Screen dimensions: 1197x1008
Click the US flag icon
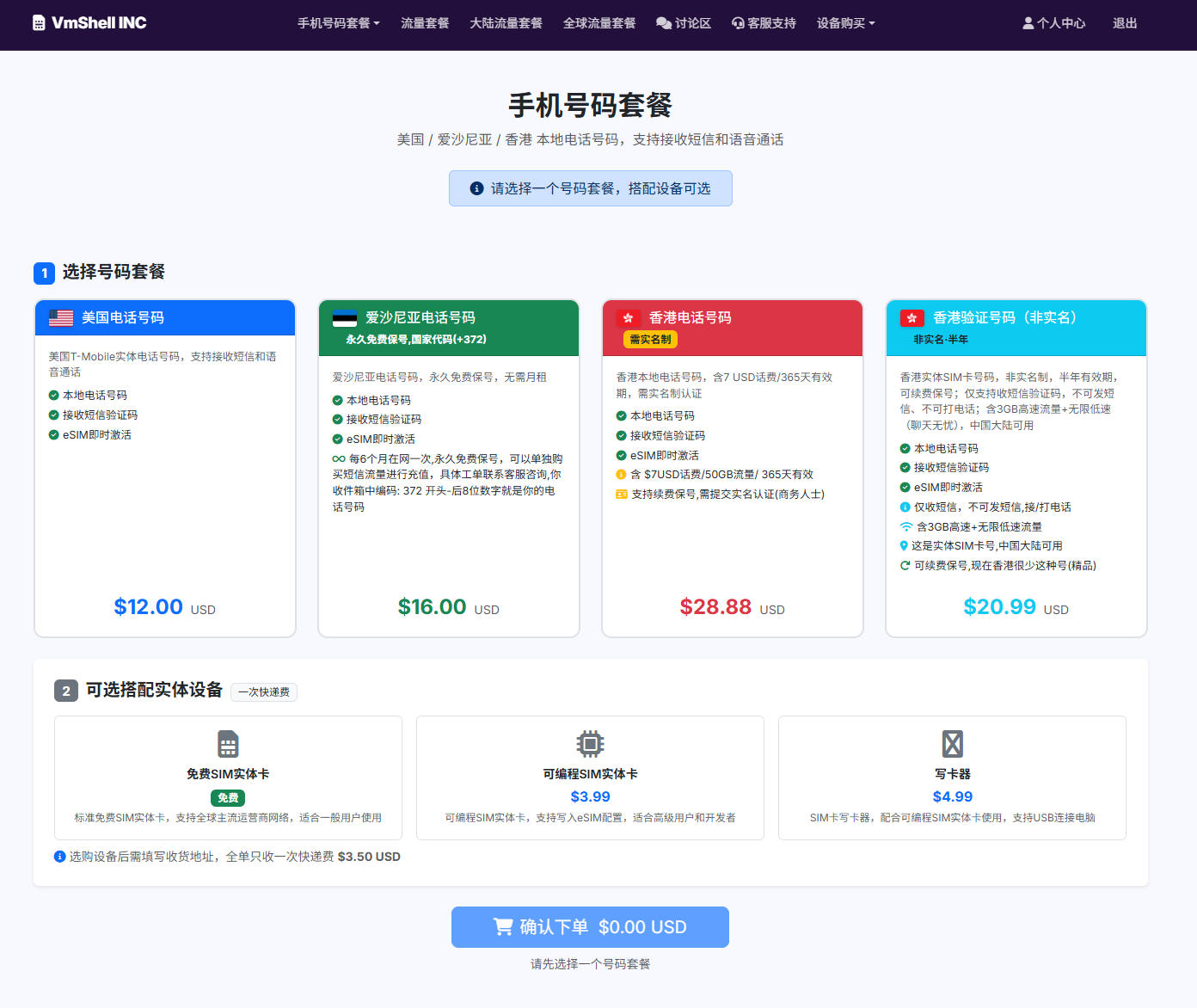pyautogui.click(x=61, y=318)
